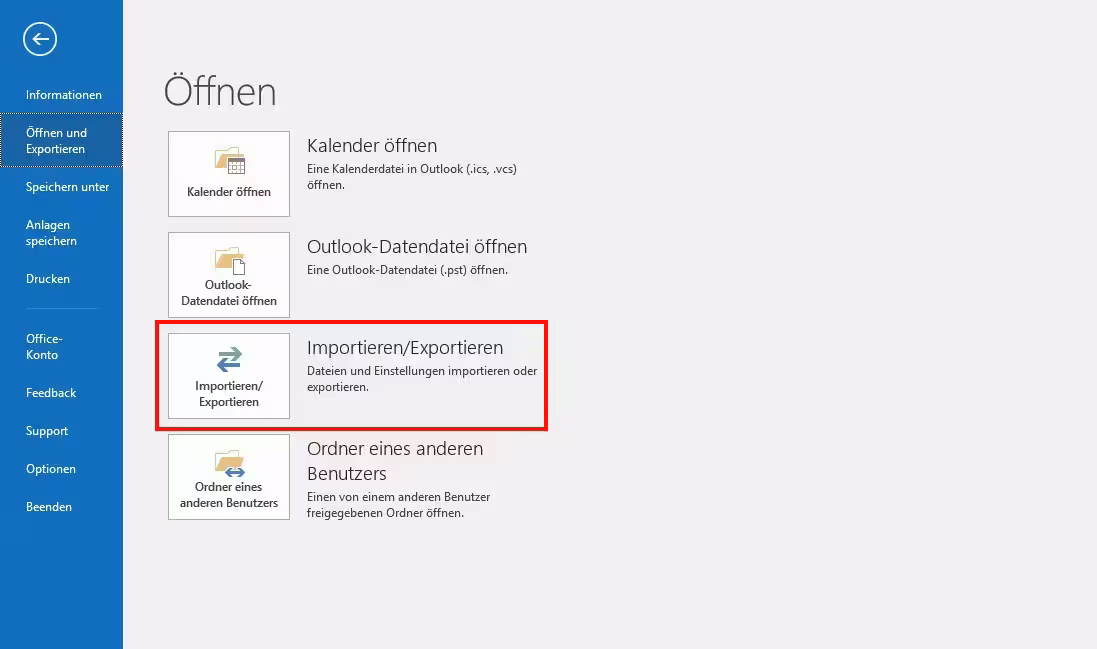Click the Outlook-Datendatei öffnen tile button
Screen dimensions: 1097x649
point(229,275)
